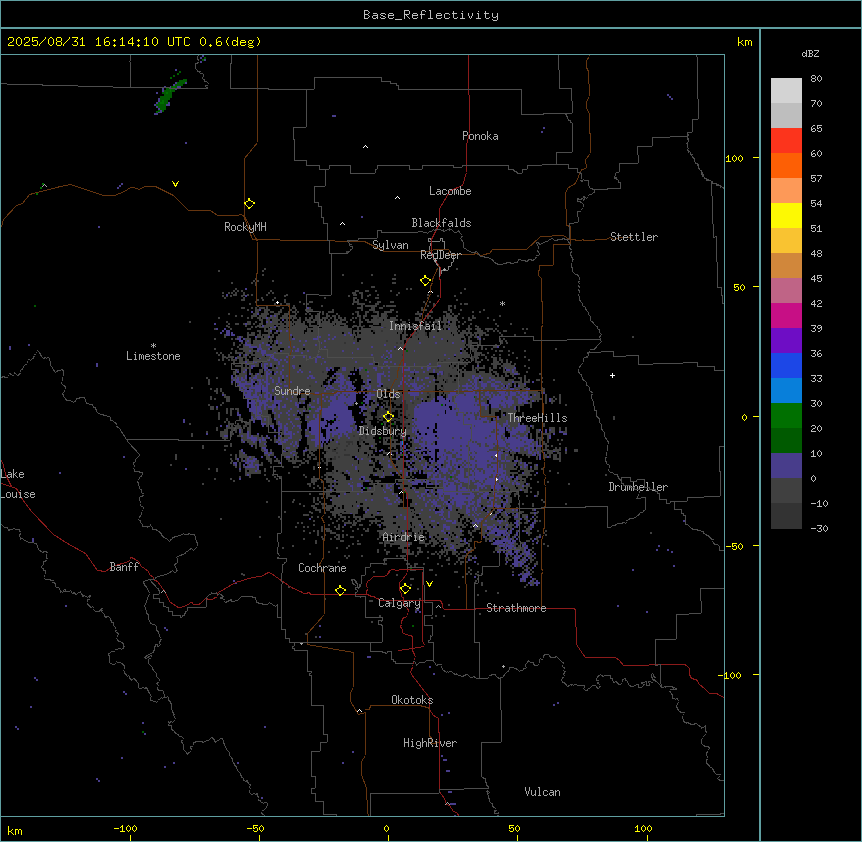Click the yellow diamond marker above RockyMH
This screenshot has height=842, width=862.
(250, 204)
